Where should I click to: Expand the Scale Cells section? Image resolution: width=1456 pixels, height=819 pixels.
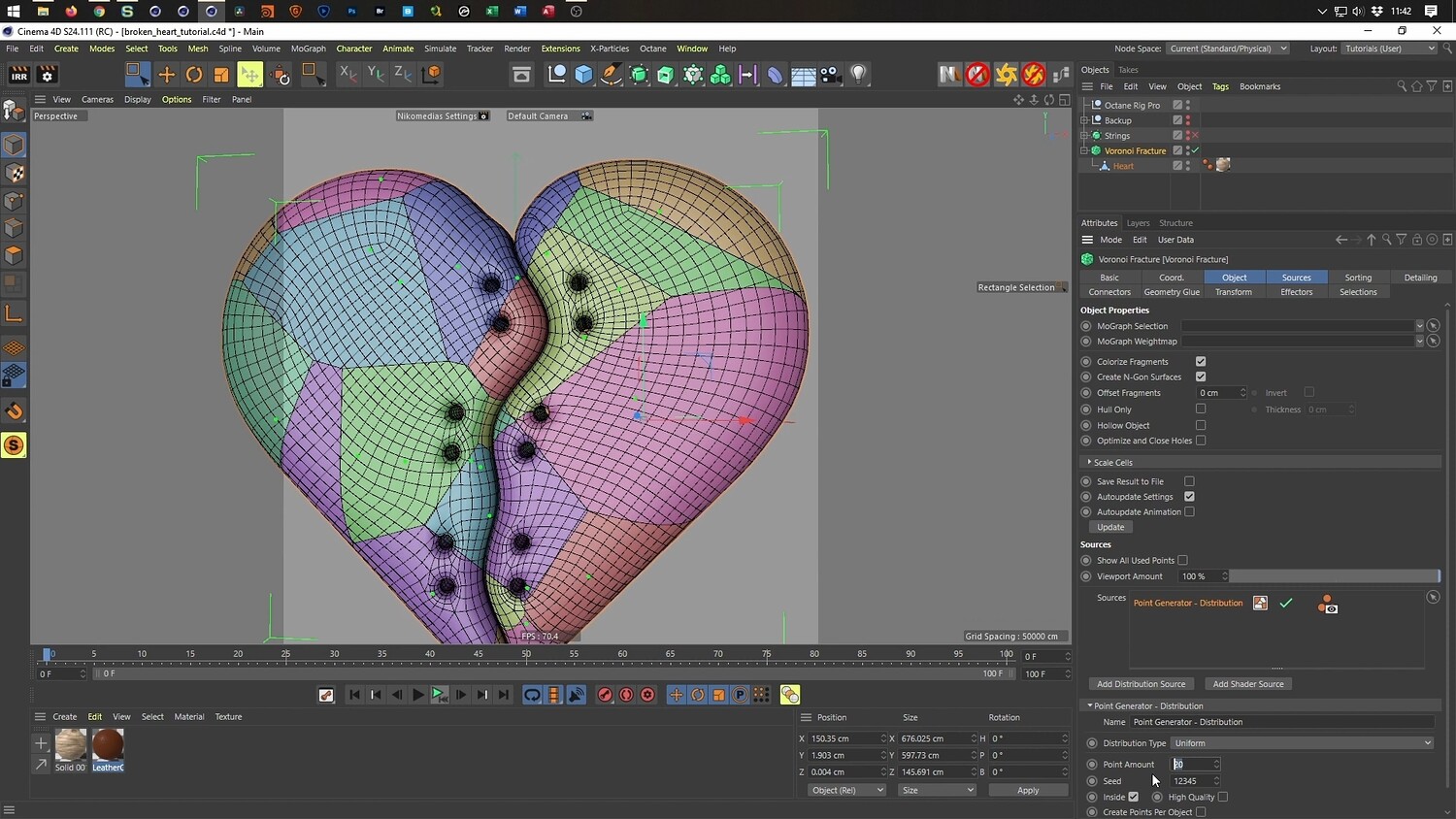pyautogui.click(x=1112, y=463)
